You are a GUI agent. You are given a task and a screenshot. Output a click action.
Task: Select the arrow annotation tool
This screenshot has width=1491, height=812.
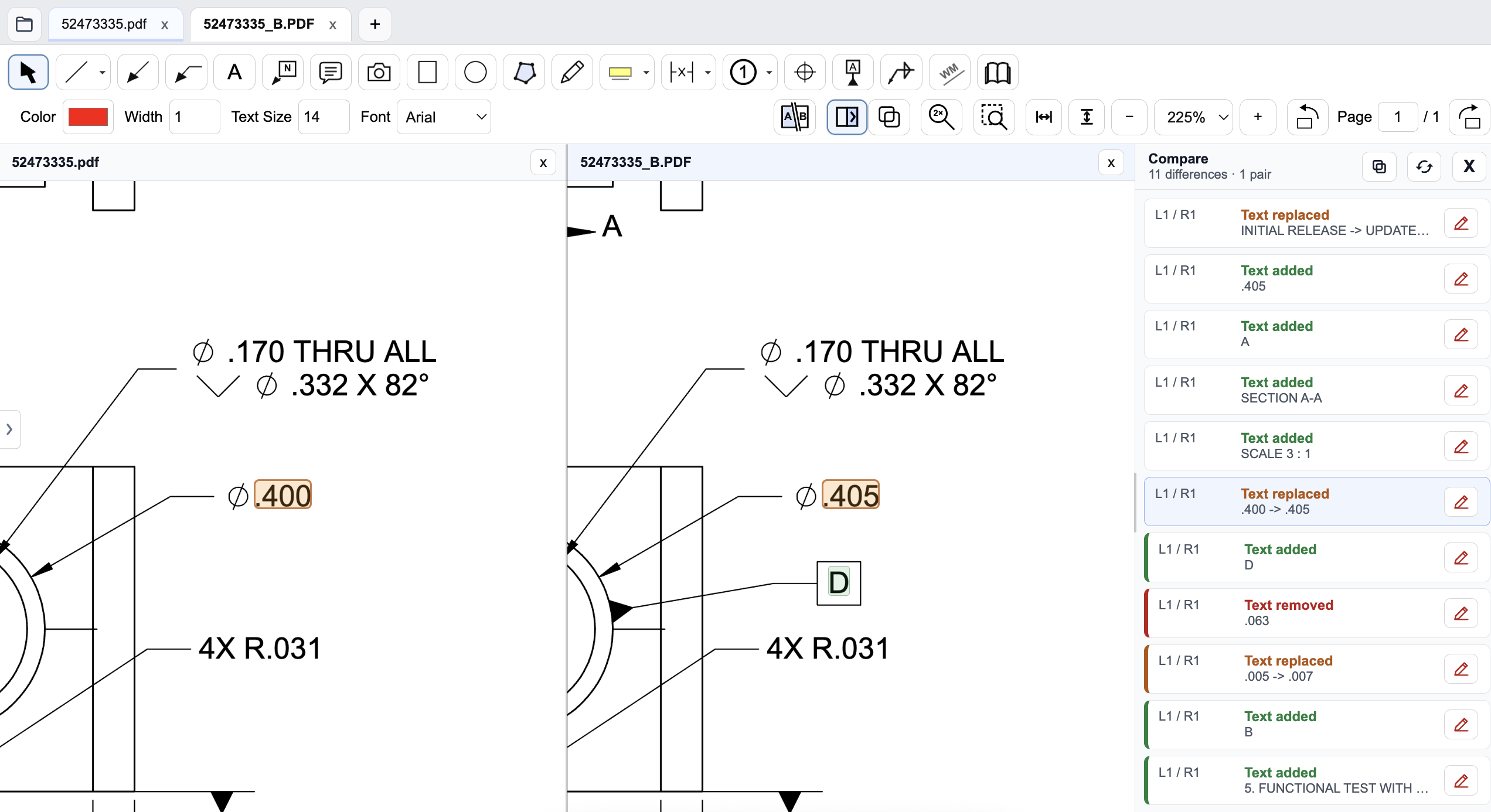click(x=138, y=73)
